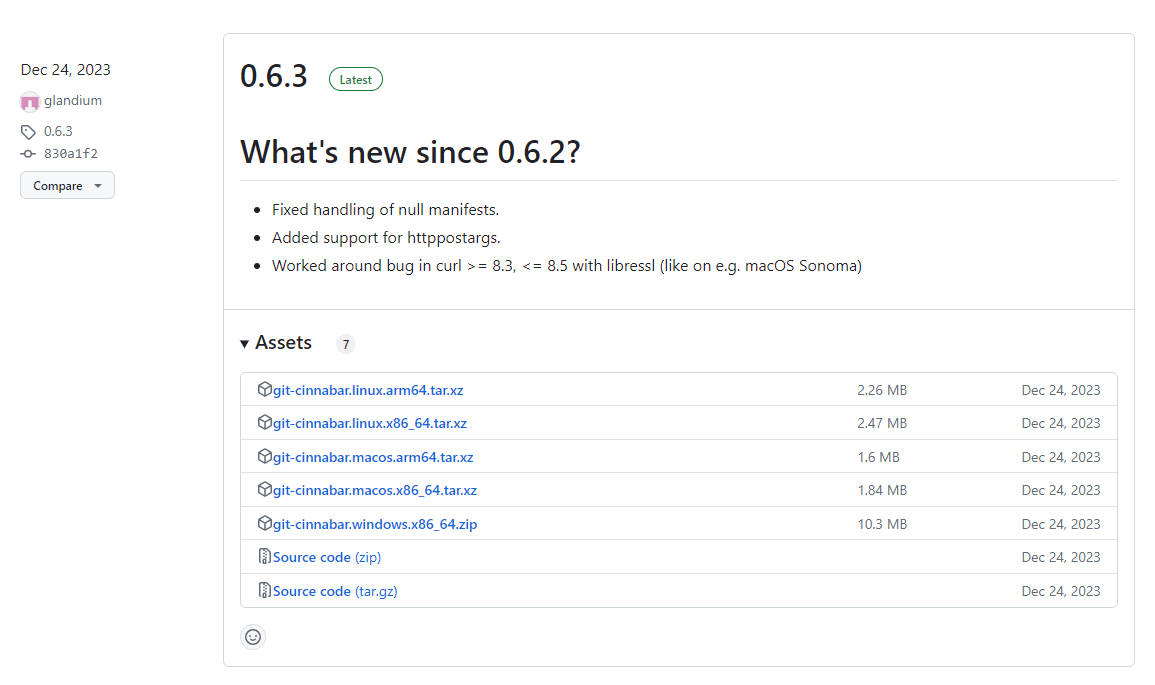Click the package icon for git-cinnabar.linux.arm64.tar.xz
This screenshot has height=685, width=1155.
click(x=264, y=390)
